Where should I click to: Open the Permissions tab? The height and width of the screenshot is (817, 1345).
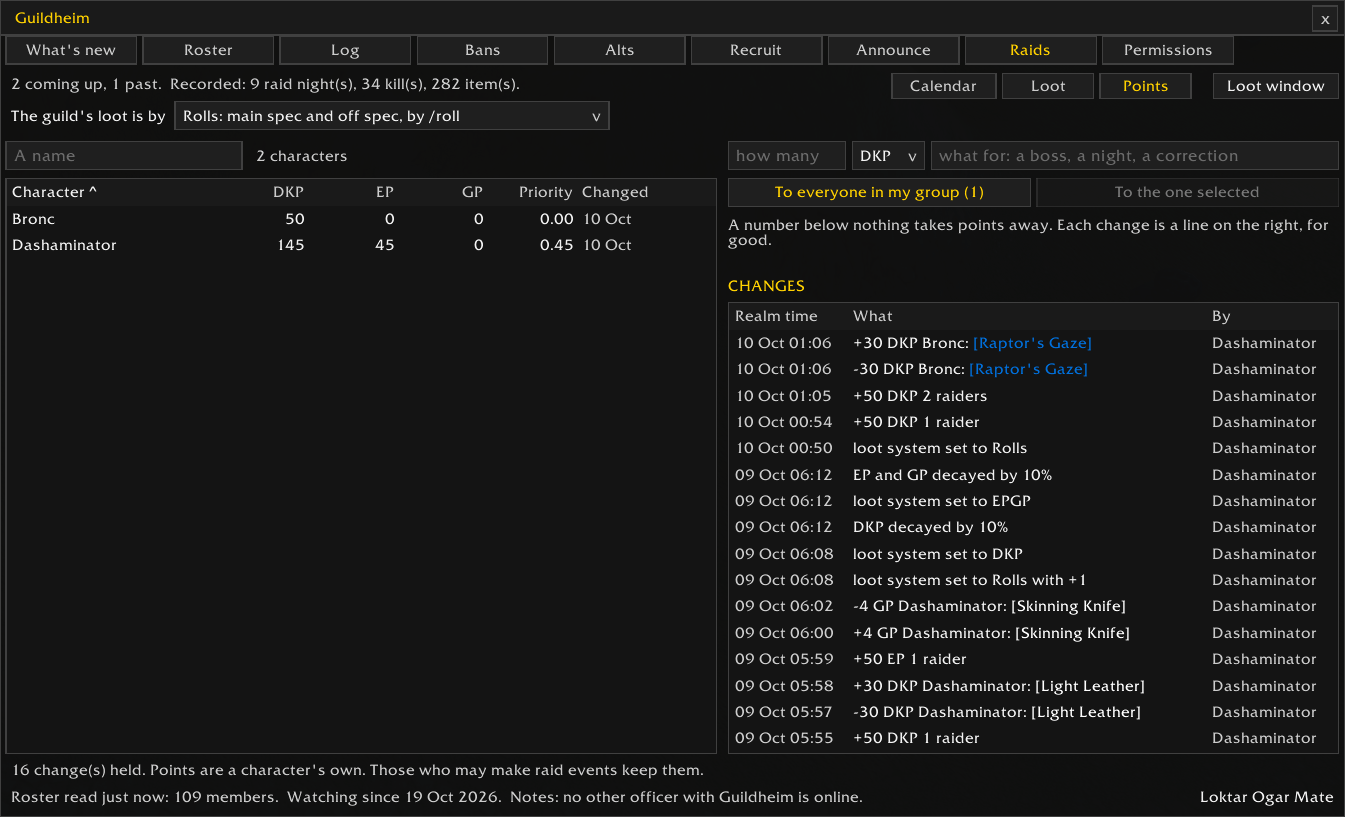pyautogui.click(x=1167, y=50)
